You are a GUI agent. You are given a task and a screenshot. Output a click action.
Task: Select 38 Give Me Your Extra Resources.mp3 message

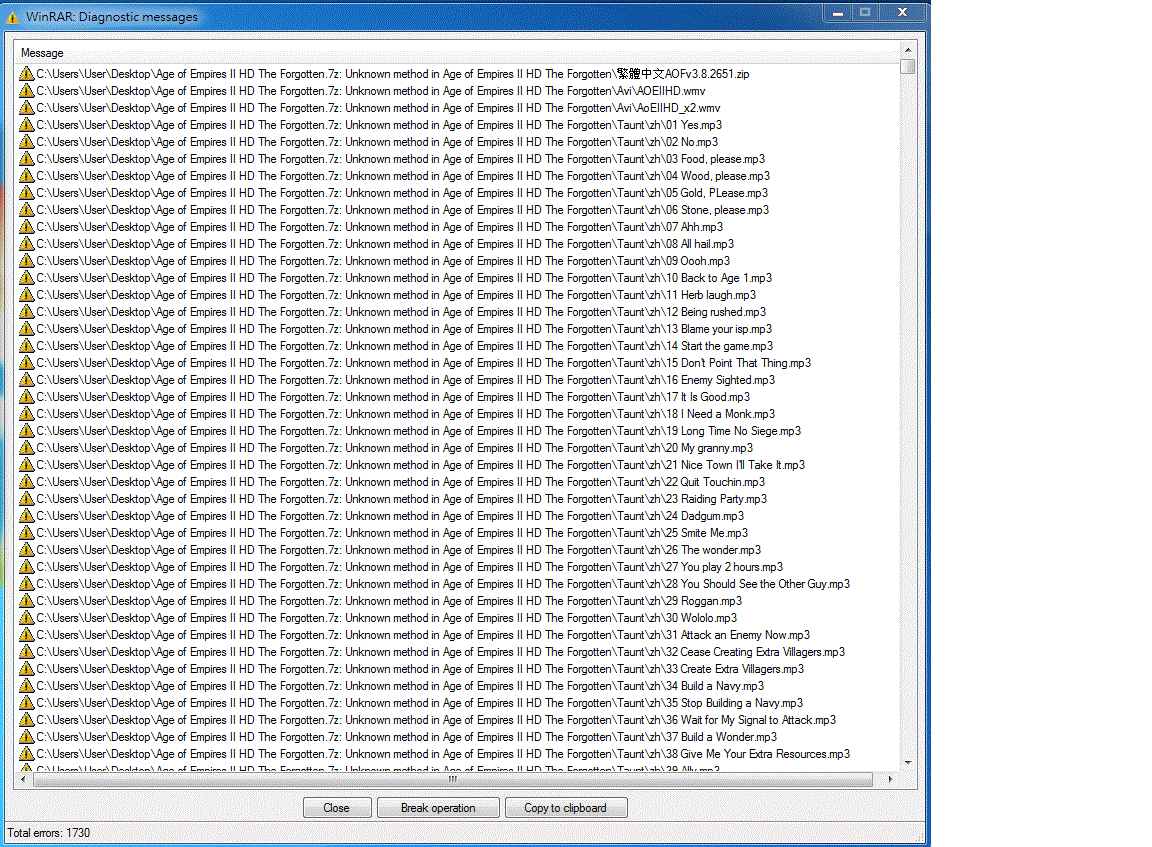pyautogui.click(x=435, y=754)
